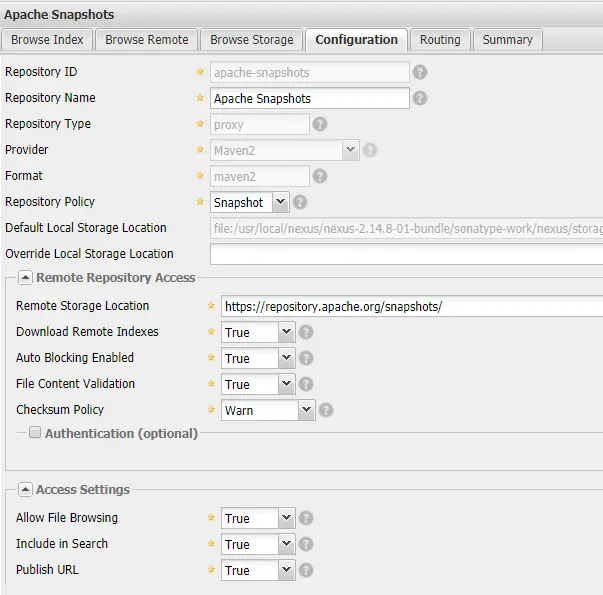Screen dimensions: 603x595
Task: Click help icon beside Repository Policy
Action: pos(300,202)
